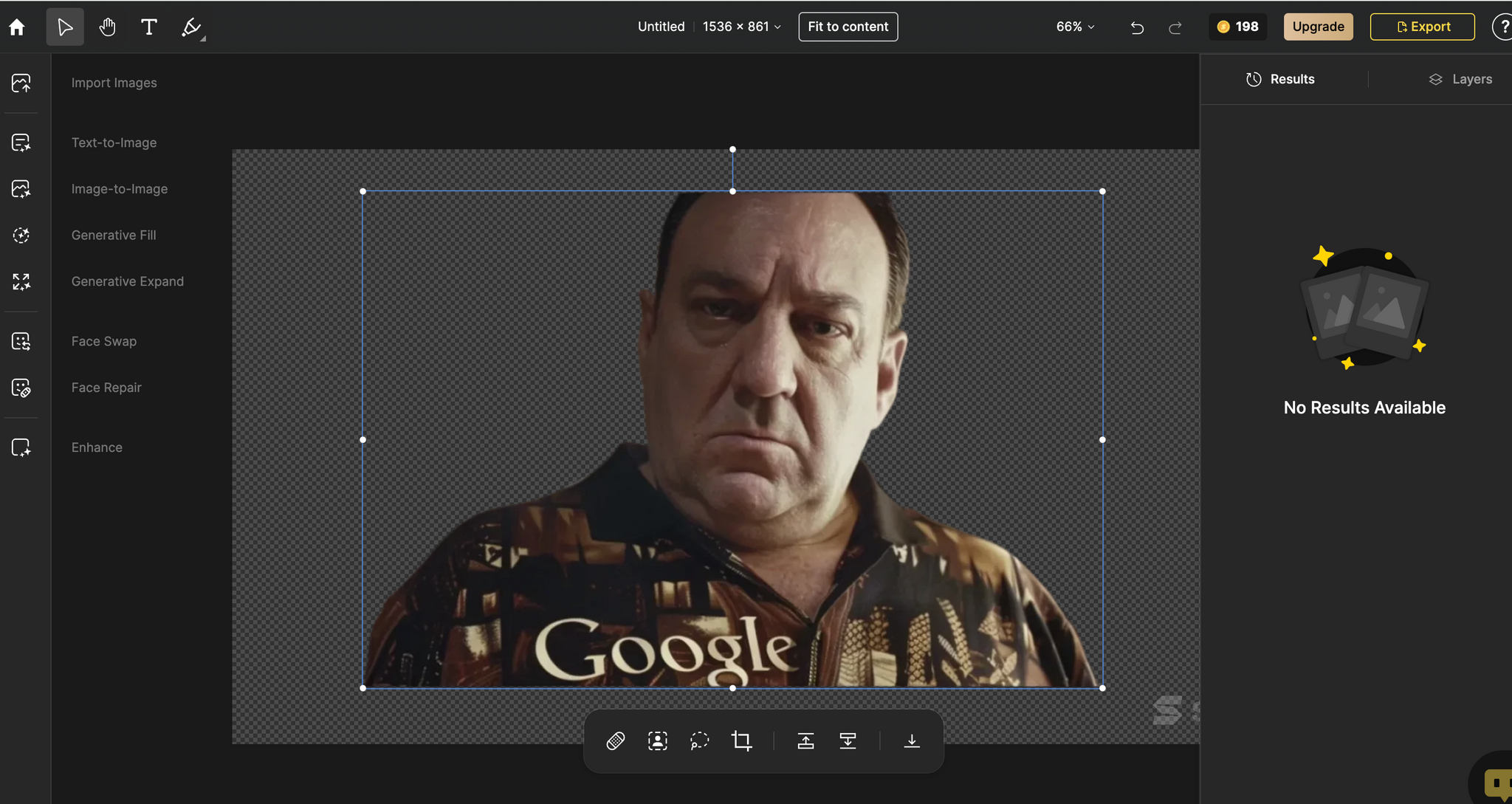This screenshot has width=1512, height=804.
Task: Click the Face Repair sidebar icon
Action: (21, 388)
